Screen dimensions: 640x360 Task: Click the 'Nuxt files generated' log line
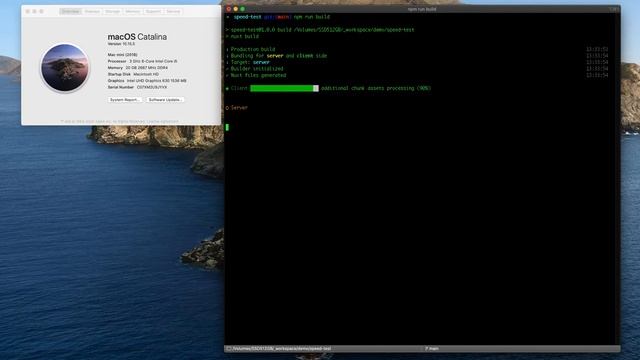(x=258, y=76)
